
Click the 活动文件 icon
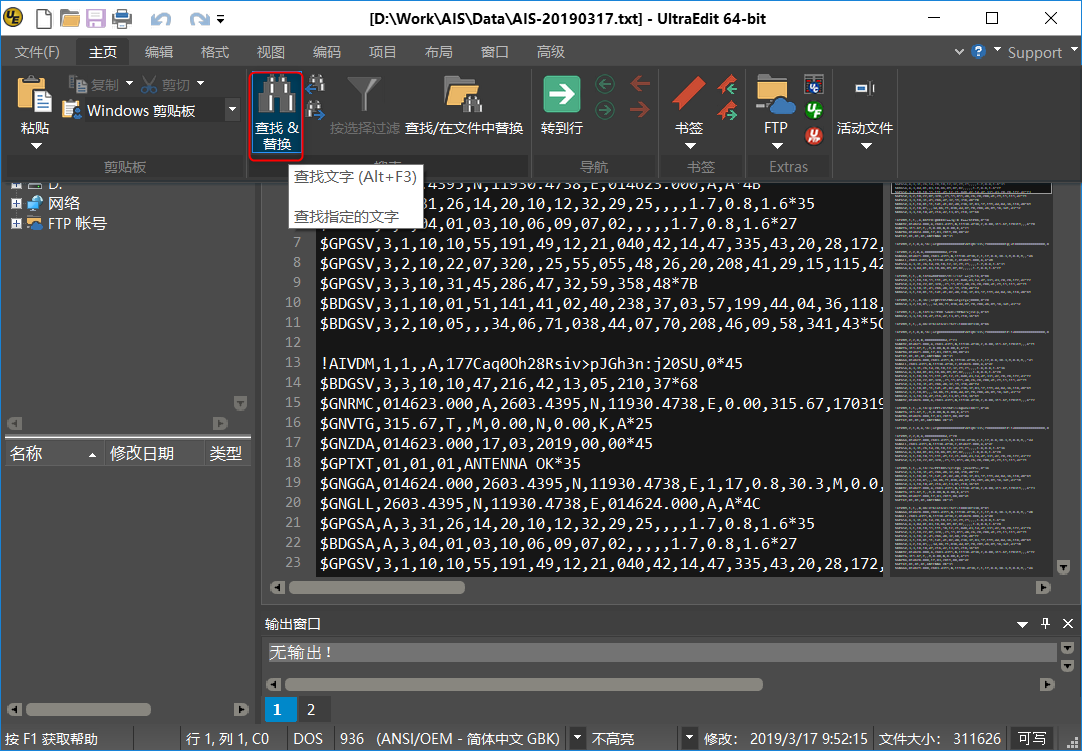pos(865,88)
